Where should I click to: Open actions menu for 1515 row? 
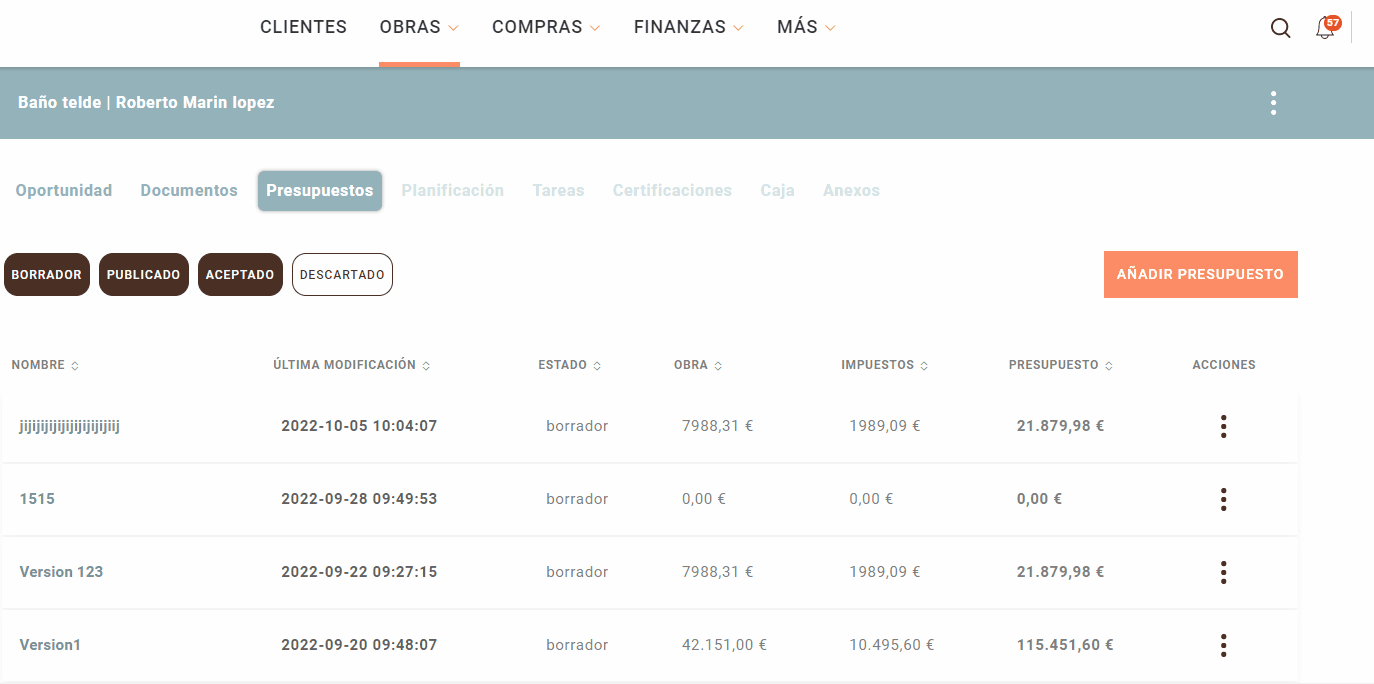point(1223,500)
